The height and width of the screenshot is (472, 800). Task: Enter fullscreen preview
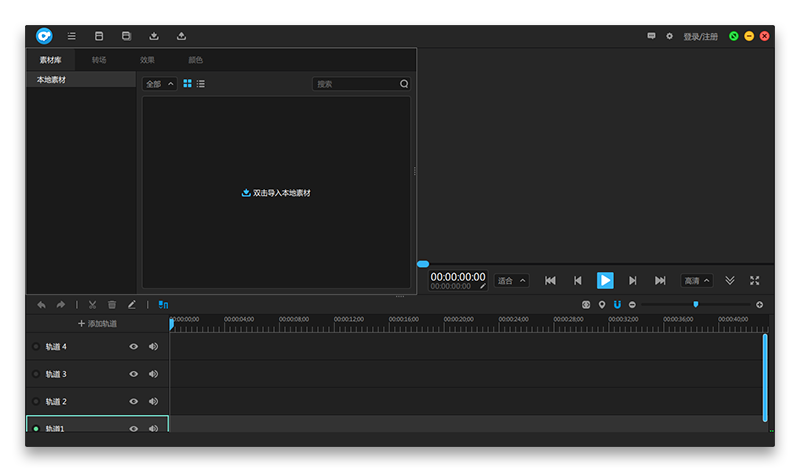pyautogui.click(x=755, y=280)
